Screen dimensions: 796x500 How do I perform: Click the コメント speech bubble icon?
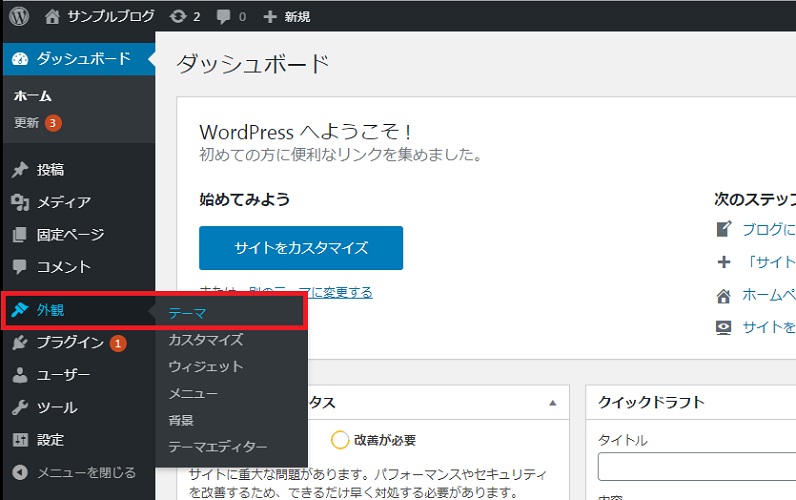tap(19, 267)
